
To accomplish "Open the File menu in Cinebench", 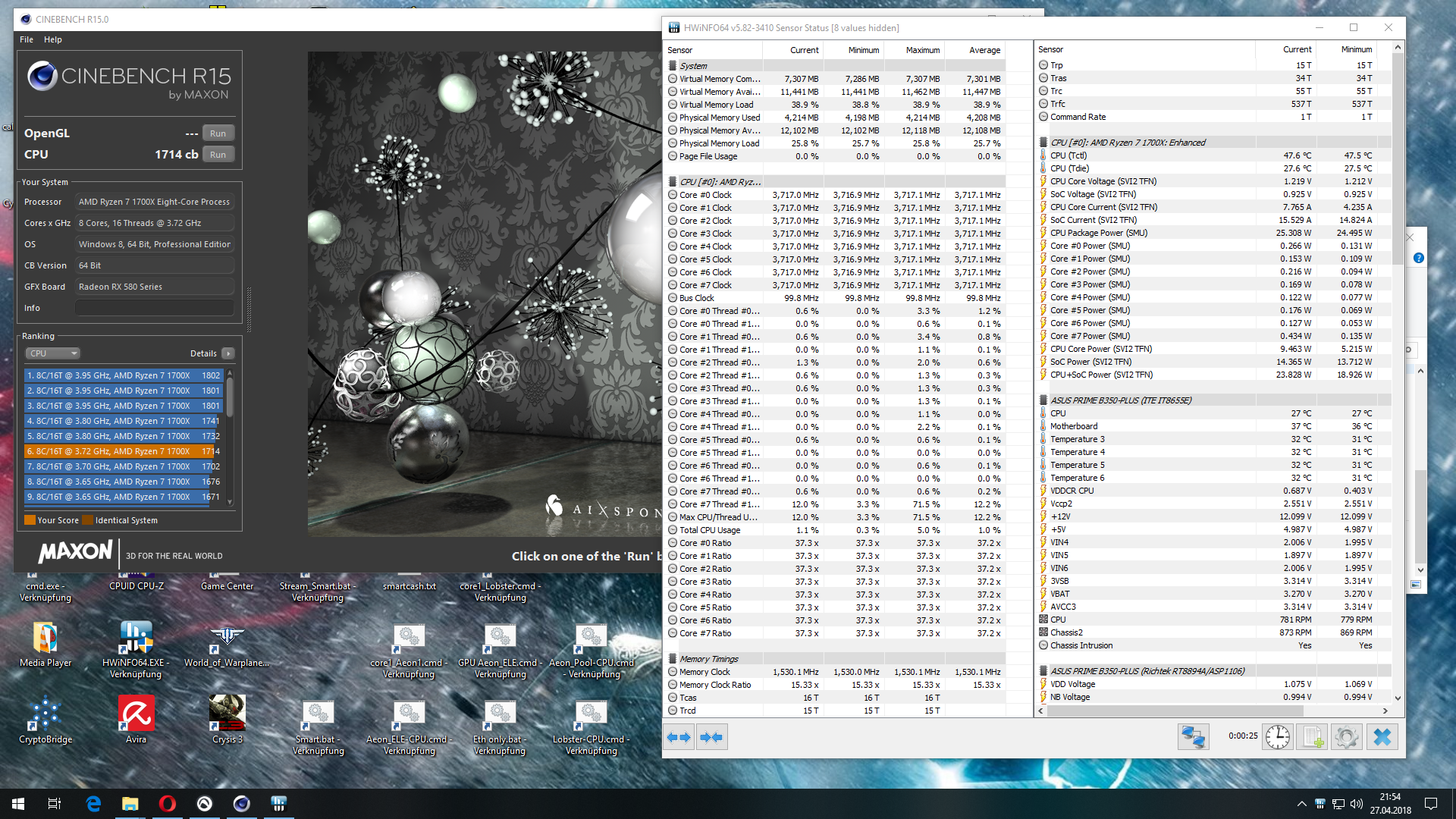I will click(27, 39).
